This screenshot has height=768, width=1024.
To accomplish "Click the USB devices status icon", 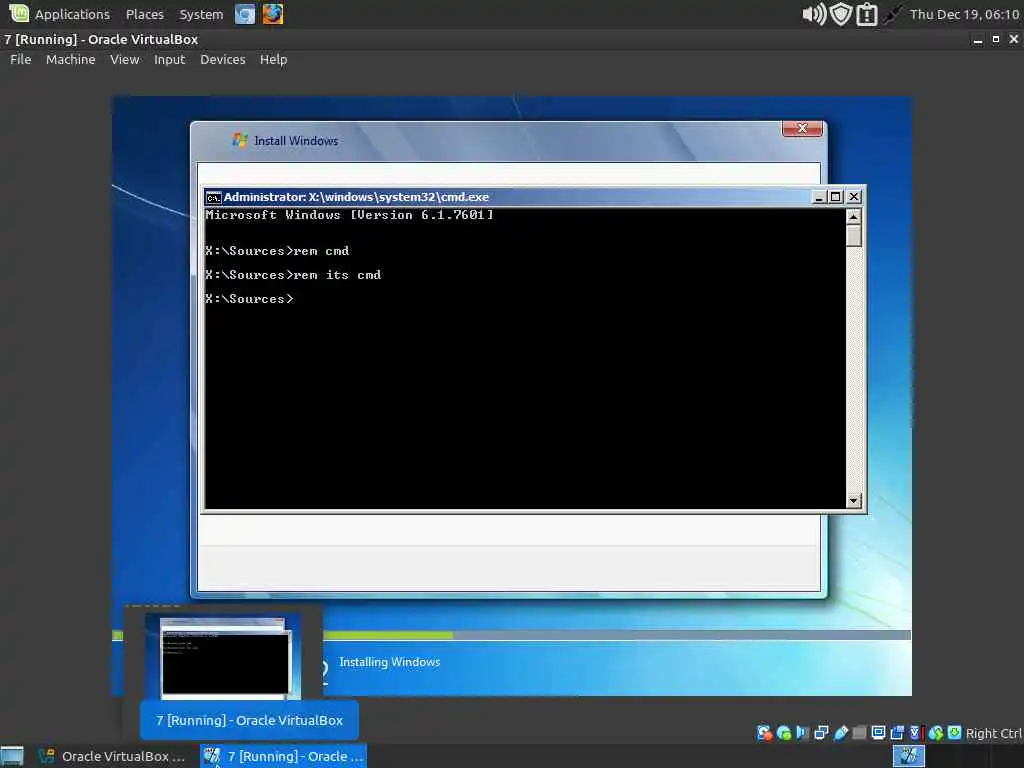I will coord(841,733).
